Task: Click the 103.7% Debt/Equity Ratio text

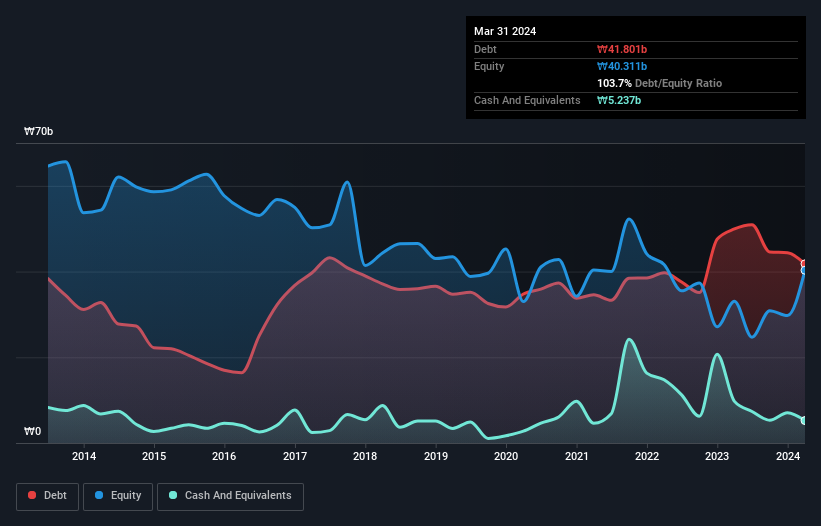Action: pyautogui.click(x=659, y=83)
